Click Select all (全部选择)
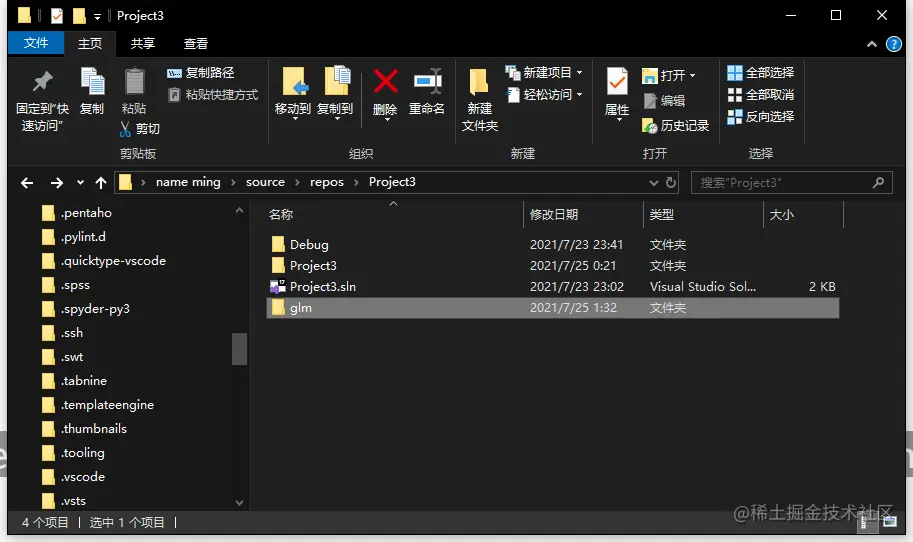The image size is (913, 542). pyautogui.click(x=761, y=73)
